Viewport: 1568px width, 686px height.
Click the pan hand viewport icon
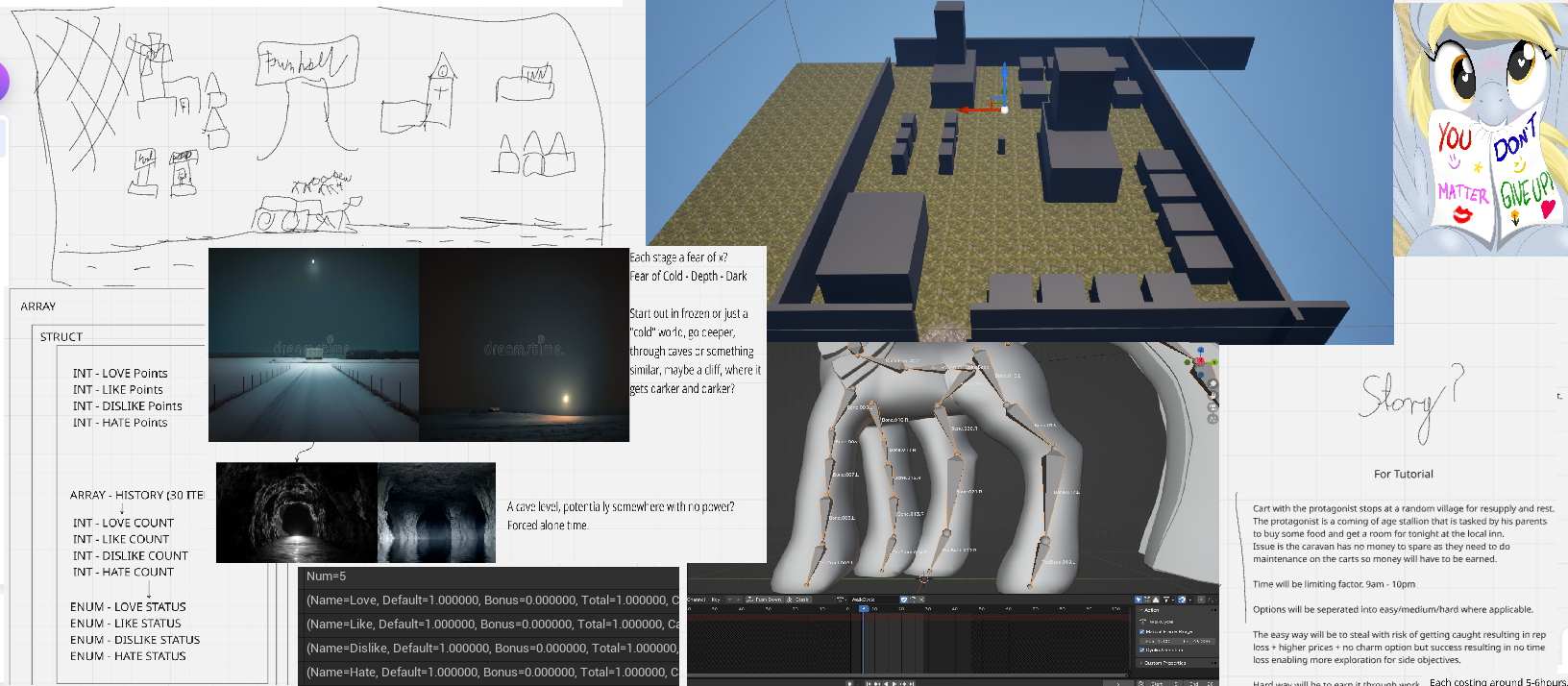click(x=1213, y=395)
